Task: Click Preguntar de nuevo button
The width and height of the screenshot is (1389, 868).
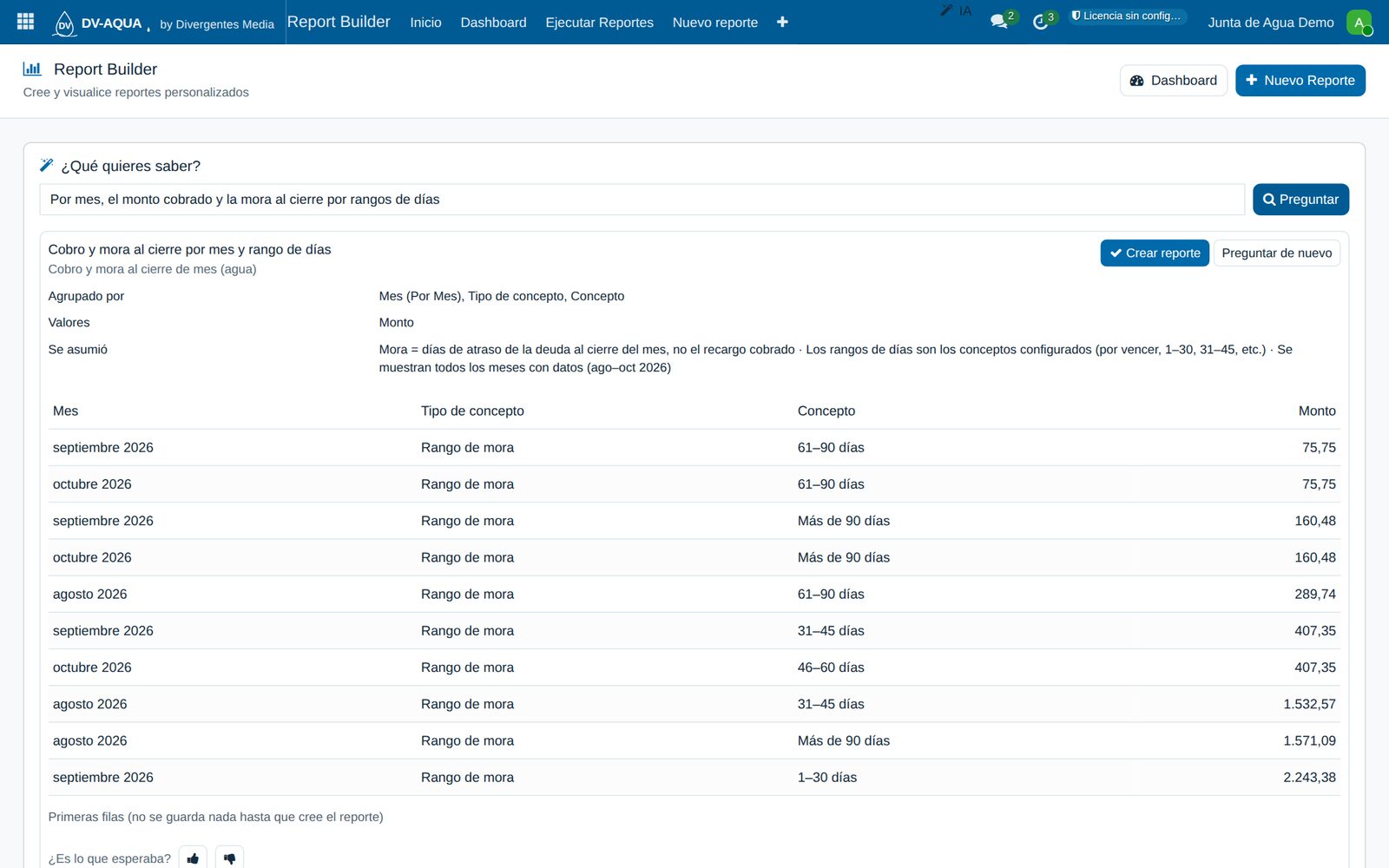Action: coord(1276,253)
